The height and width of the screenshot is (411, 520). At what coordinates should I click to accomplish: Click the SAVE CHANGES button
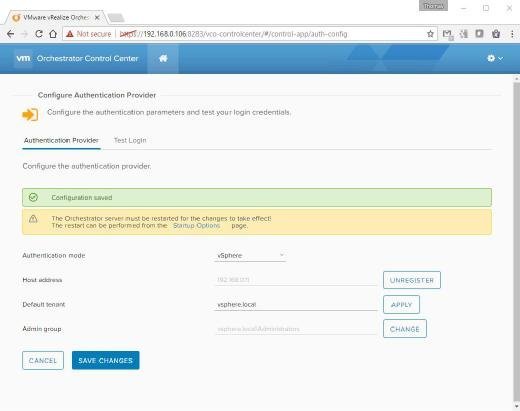[x=106, y=360]
